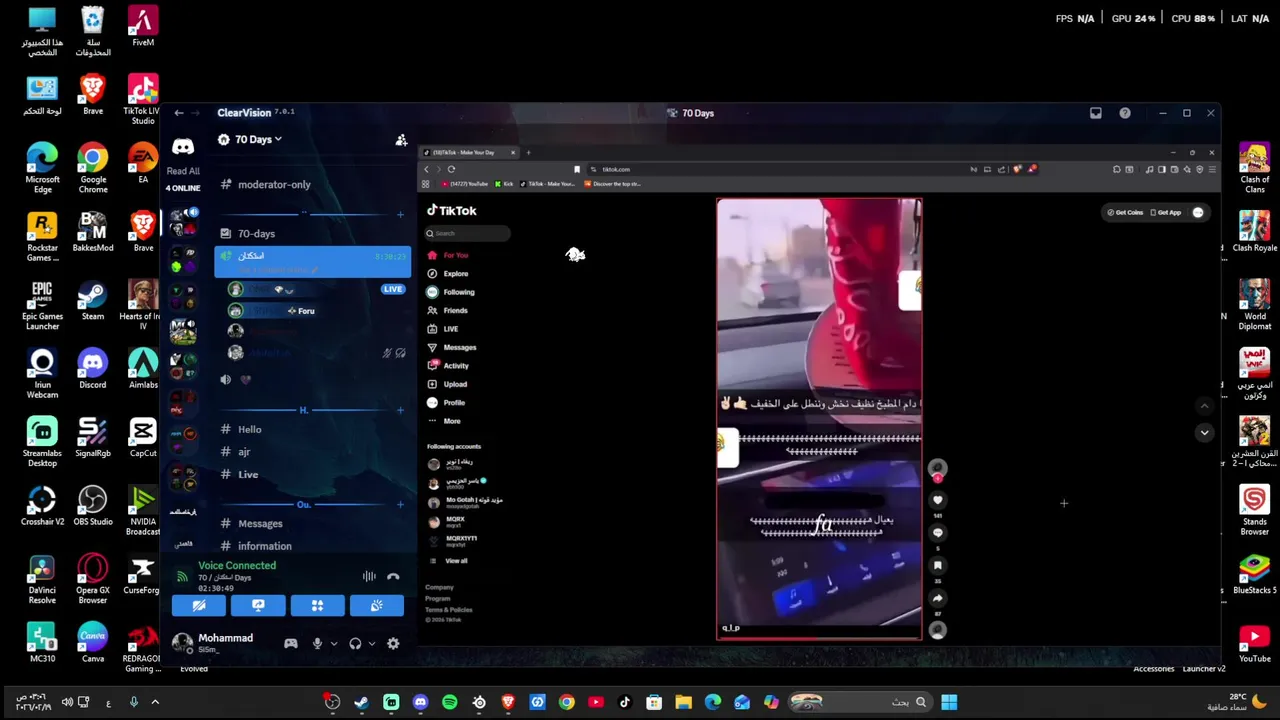Expand microphone input options arrow

click(333, 644)
